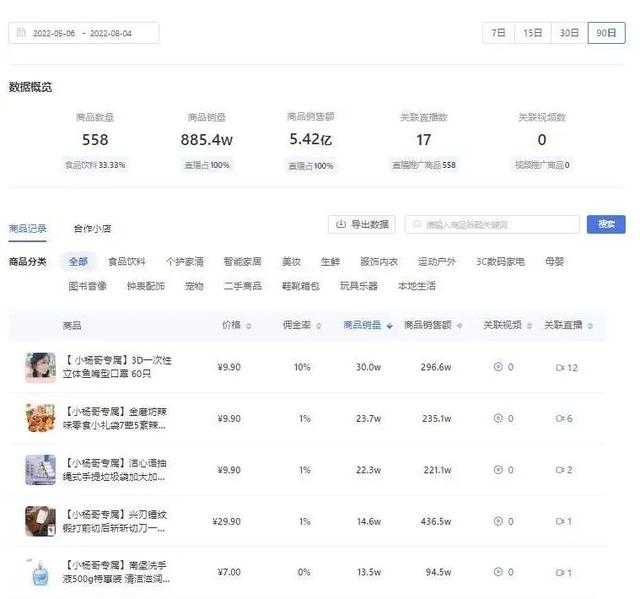Click the live camera icon showing 12

(x=559, y=367)
